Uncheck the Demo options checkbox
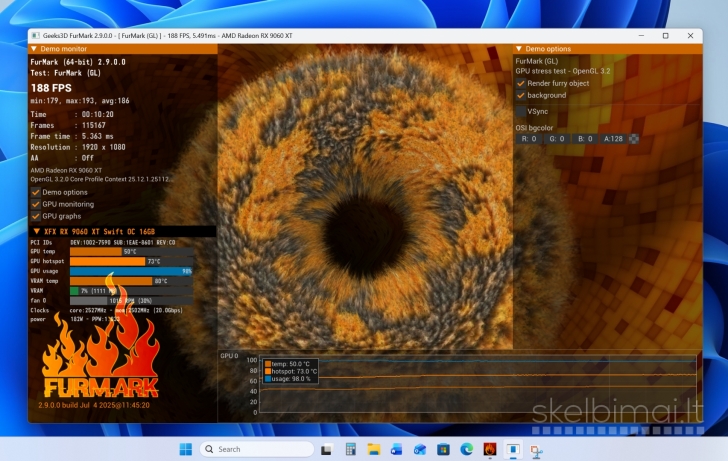Screen dimensions: 728x461 click(x=36, y=192)
